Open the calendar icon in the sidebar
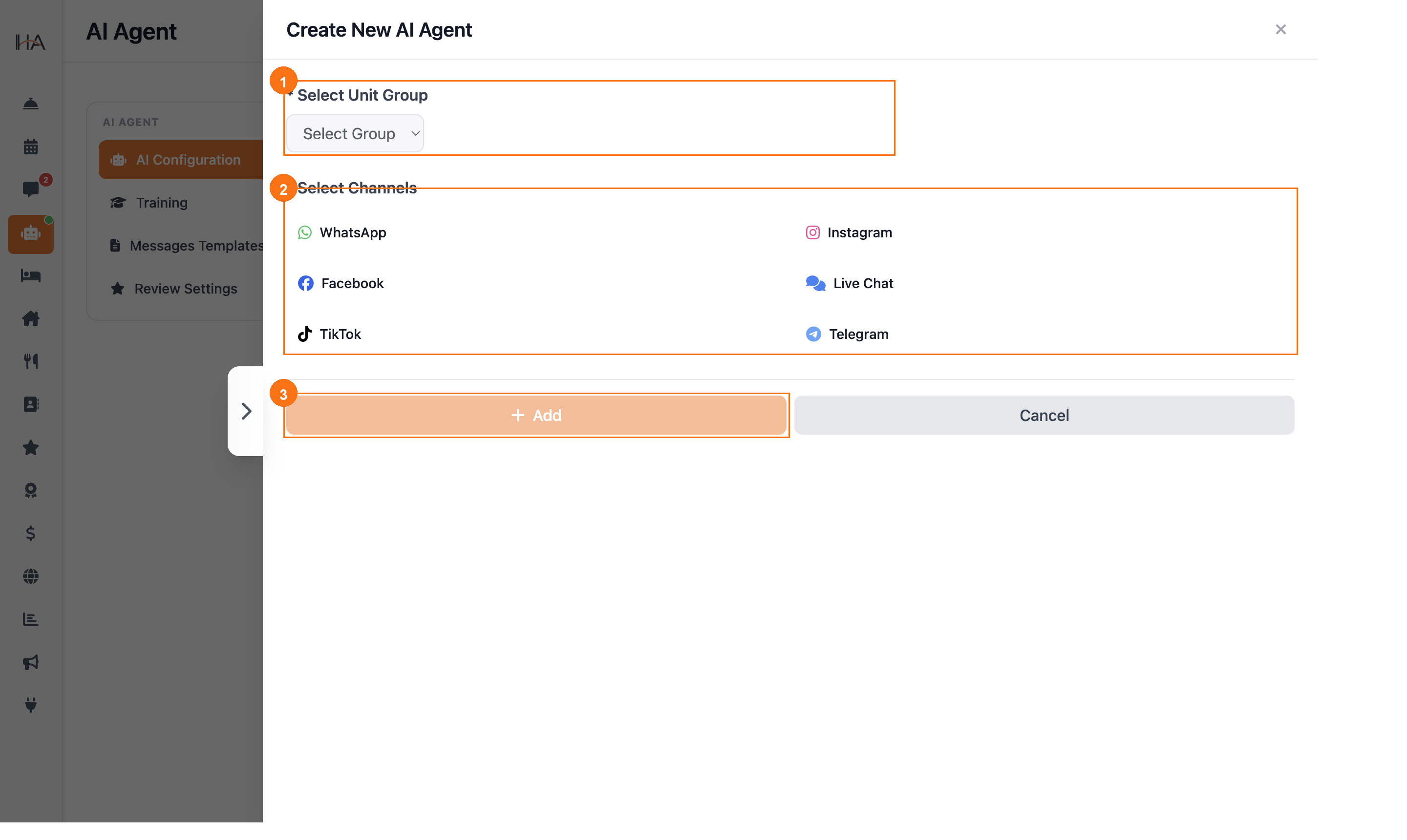This screenshot has width=1407, height=840. 31,147
